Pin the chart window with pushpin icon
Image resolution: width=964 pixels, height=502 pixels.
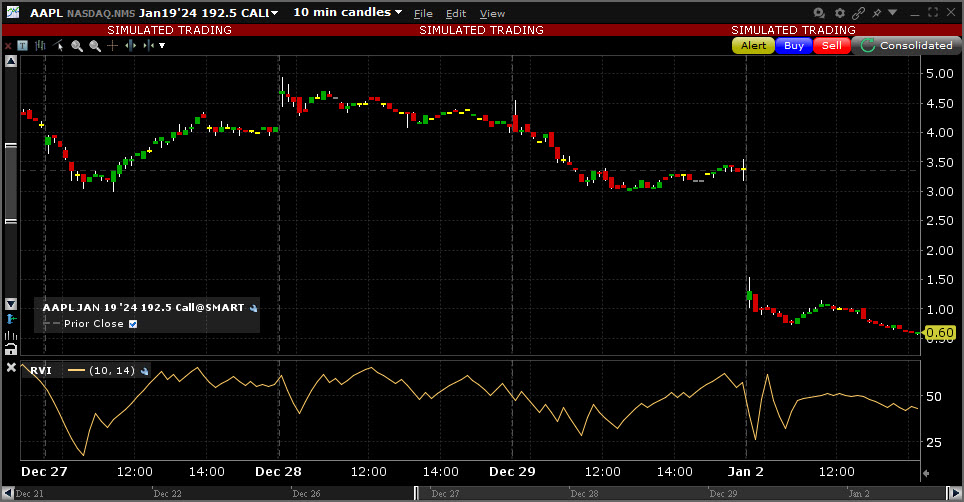click(877, 13)
